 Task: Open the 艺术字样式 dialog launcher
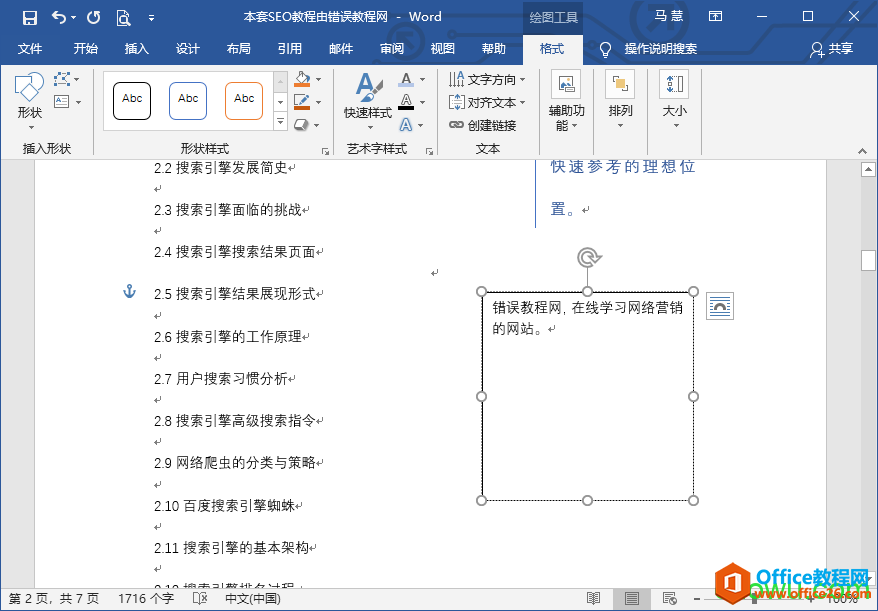coord(429,151)
